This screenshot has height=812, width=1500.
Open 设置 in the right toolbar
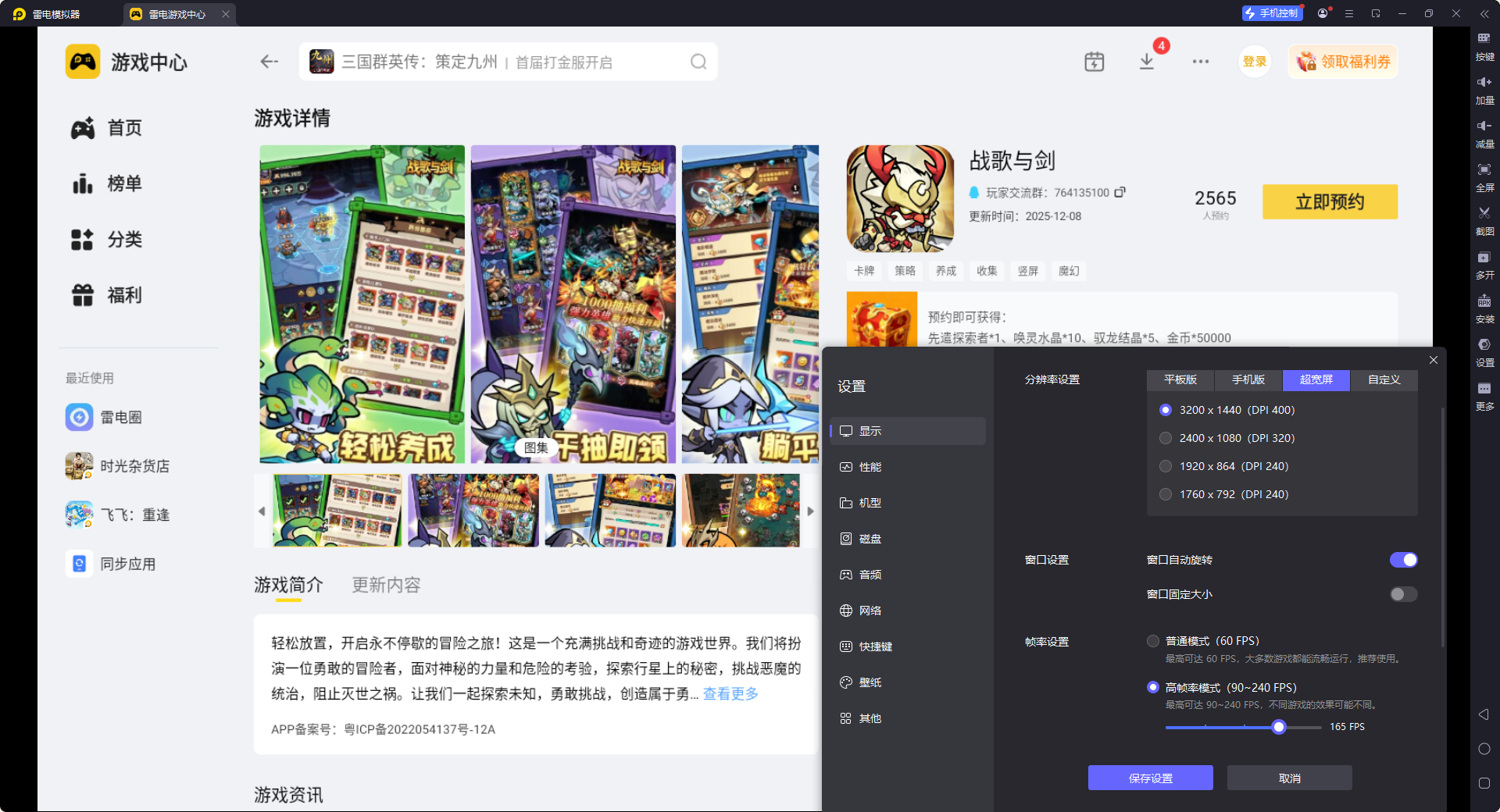click(x=1484, y=353)
